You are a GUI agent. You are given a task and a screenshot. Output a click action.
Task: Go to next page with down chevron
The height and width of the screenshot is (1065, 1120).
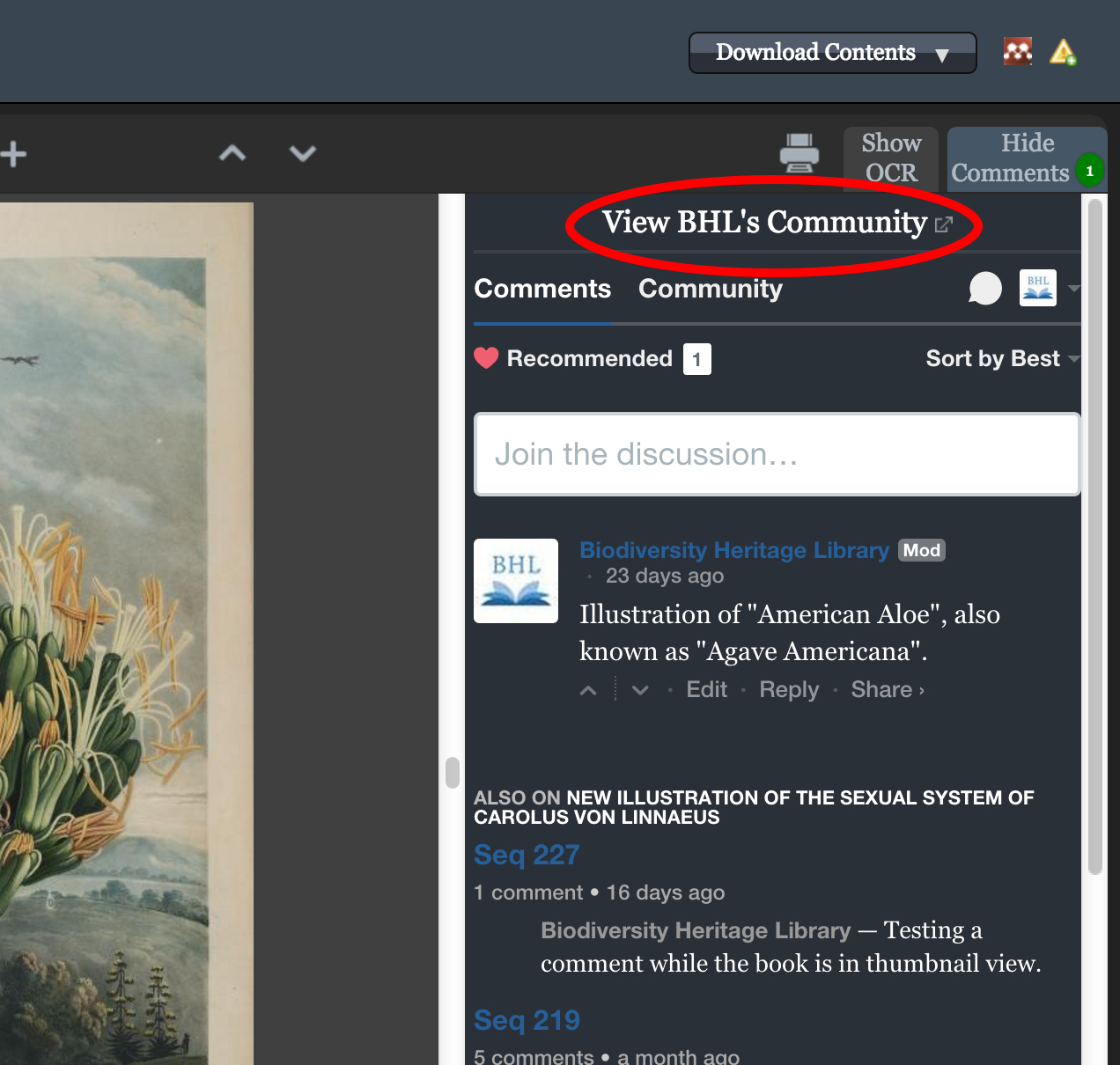click(302, 154)
